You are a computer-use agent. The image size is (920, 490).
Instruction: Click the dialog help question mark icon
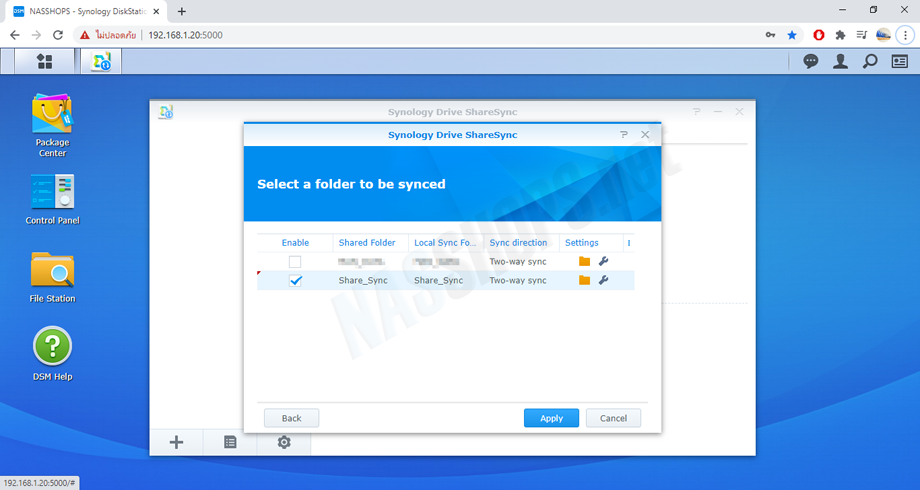click(624, 134)
